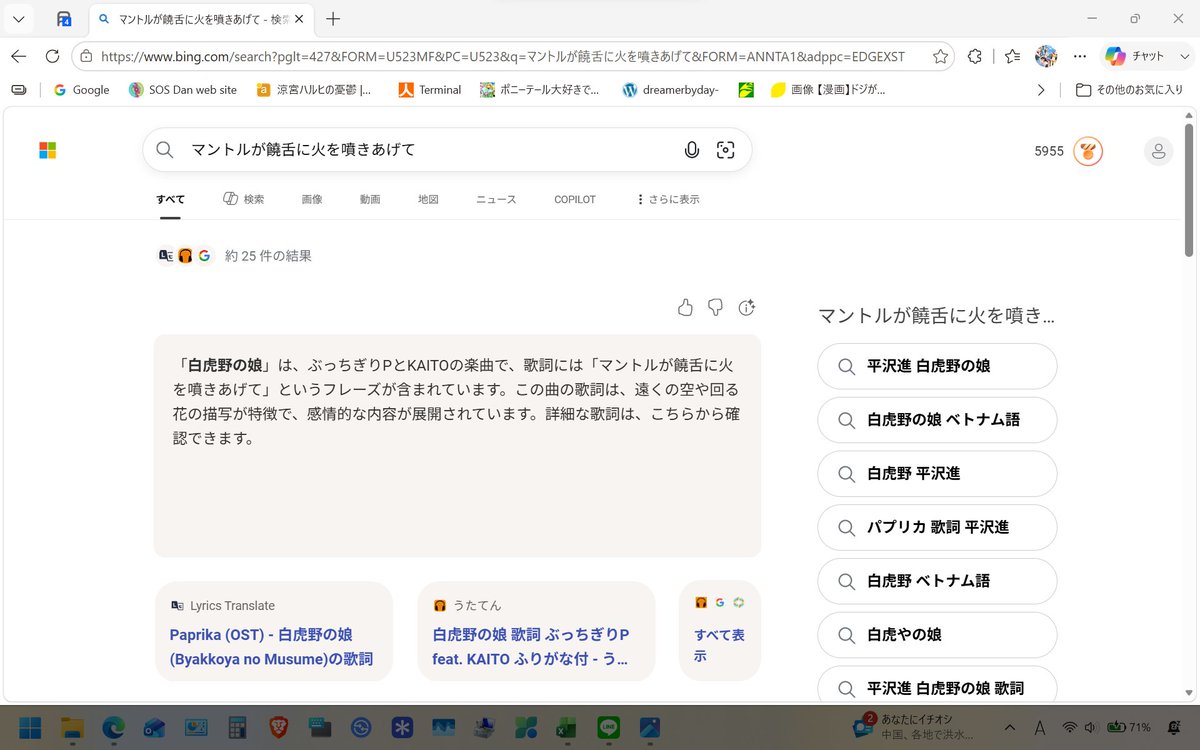
Task: Click すべて表示 sources card
Action: point(720,631)
